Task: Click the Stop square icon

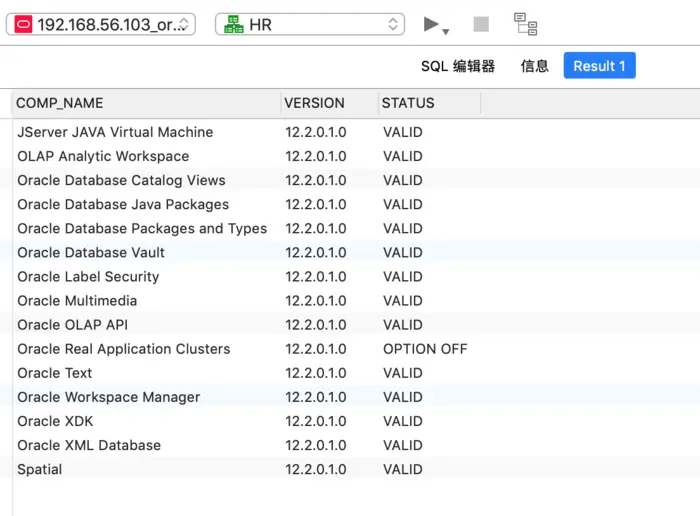Action: [481, 24]
